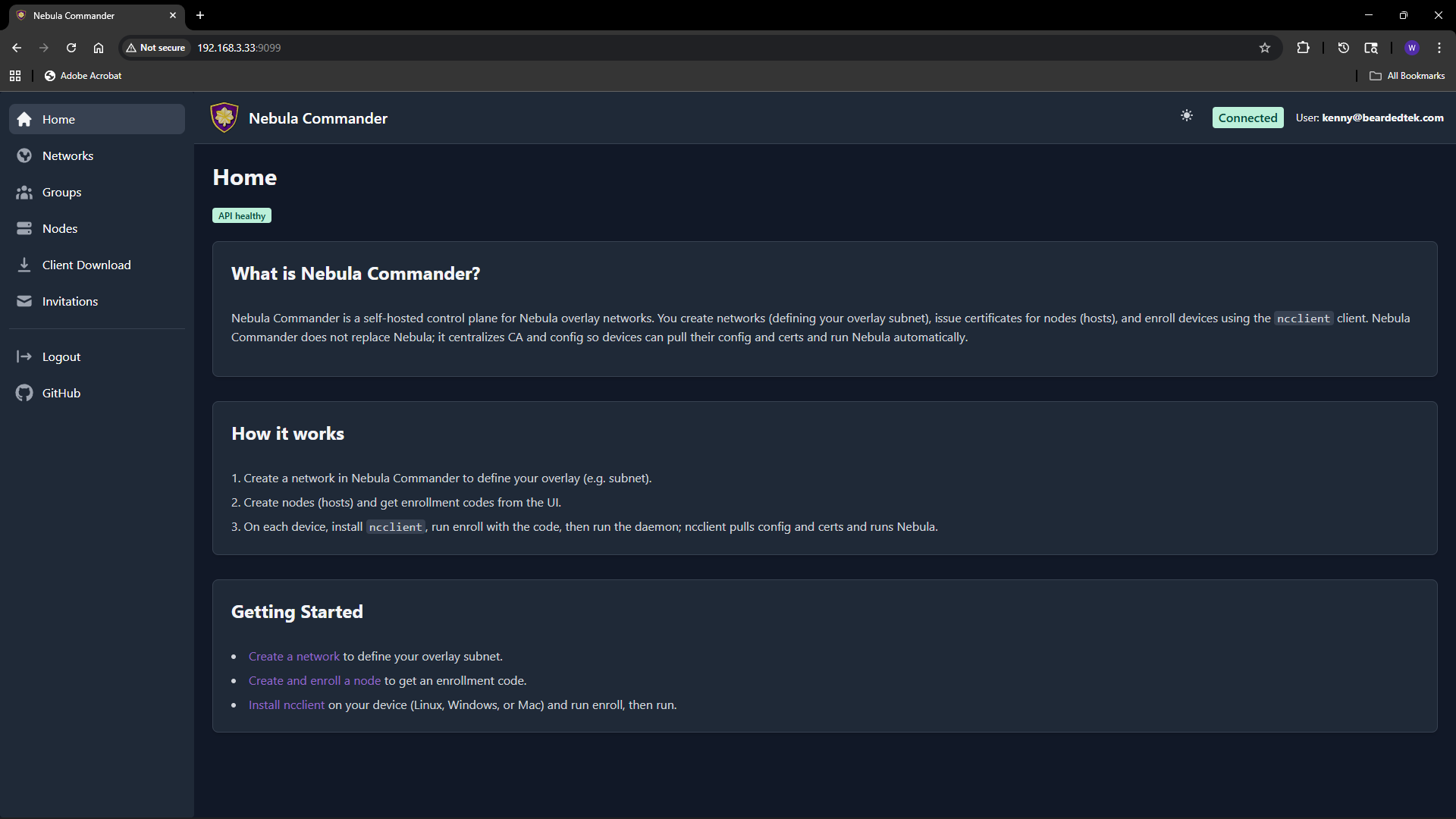This screenshot has height=819, width=1456.
Task: Toggle light mode with the sun icon
Action: (1187, 116)
